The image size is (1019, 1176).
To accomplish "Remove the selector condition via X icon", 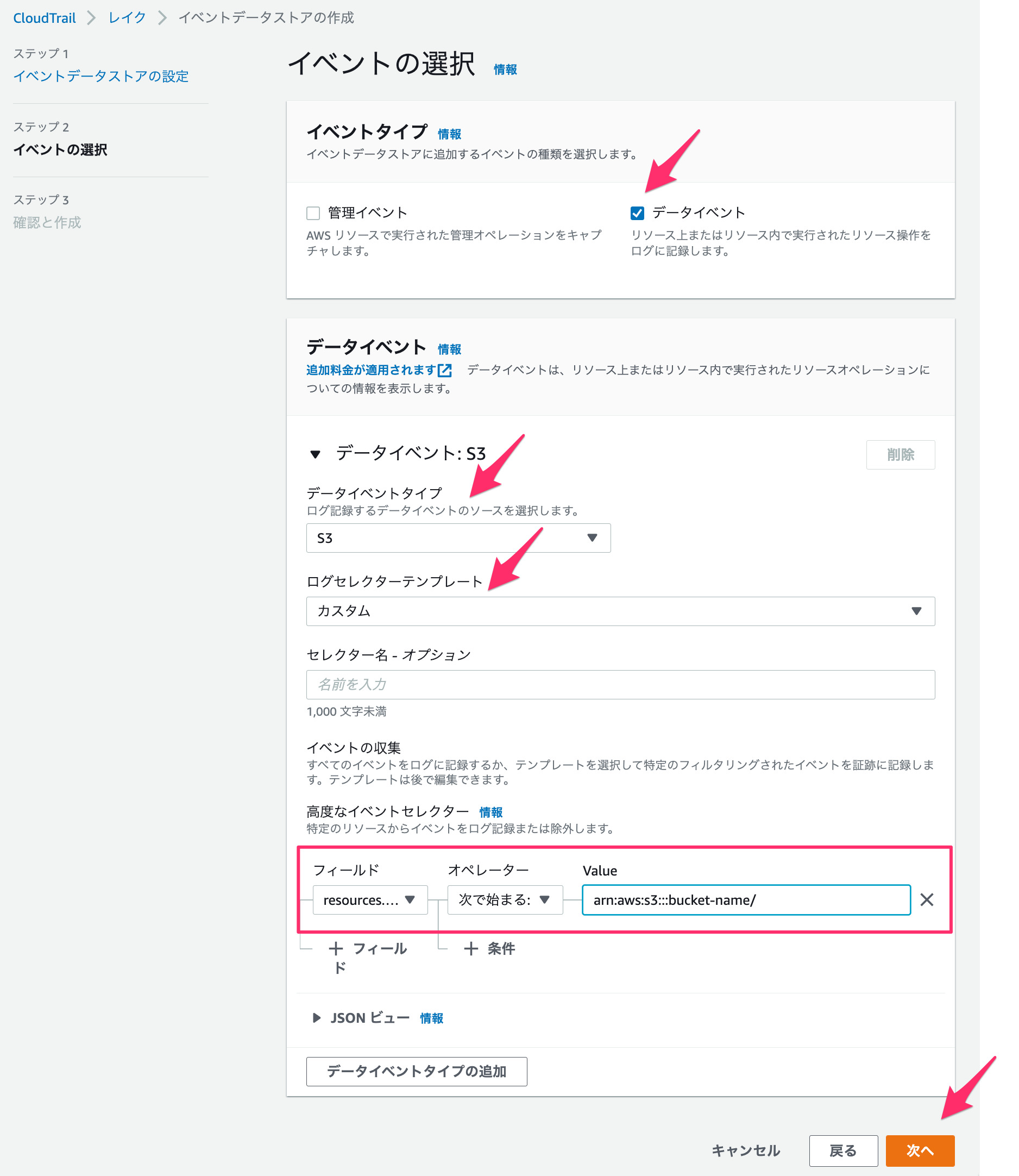I will tap(928, 900).
